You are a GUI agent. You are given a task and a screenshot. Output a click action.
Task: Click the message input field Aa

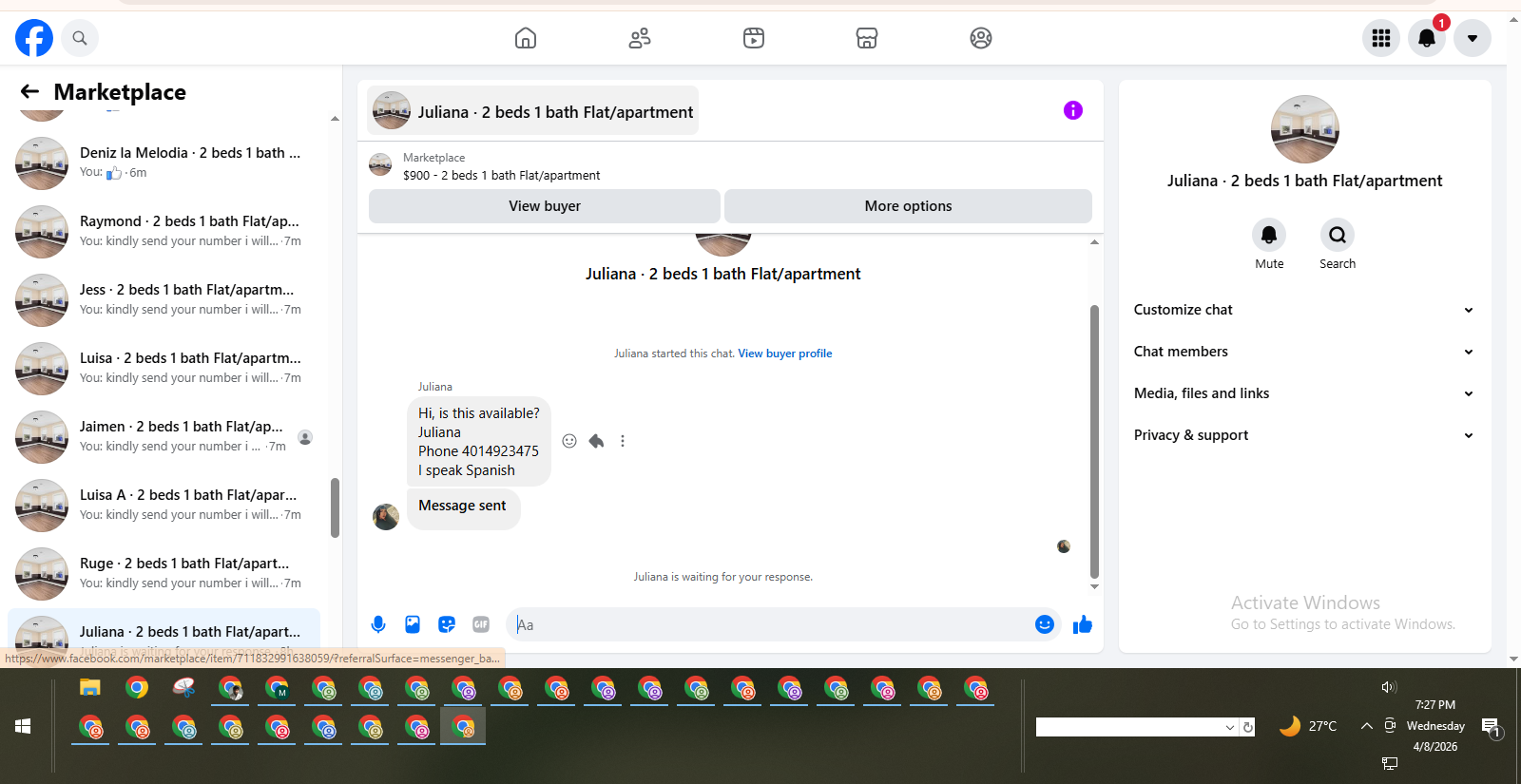770,624
